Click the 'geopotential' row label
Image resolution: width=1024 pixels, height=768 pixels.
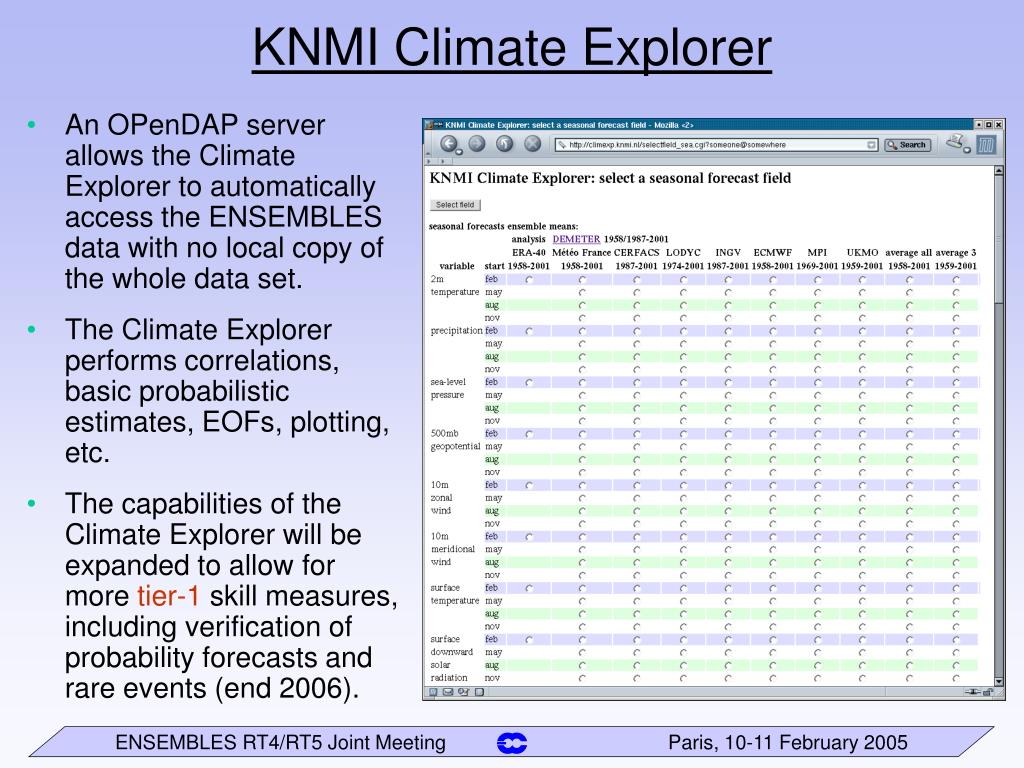pos(455,447)
